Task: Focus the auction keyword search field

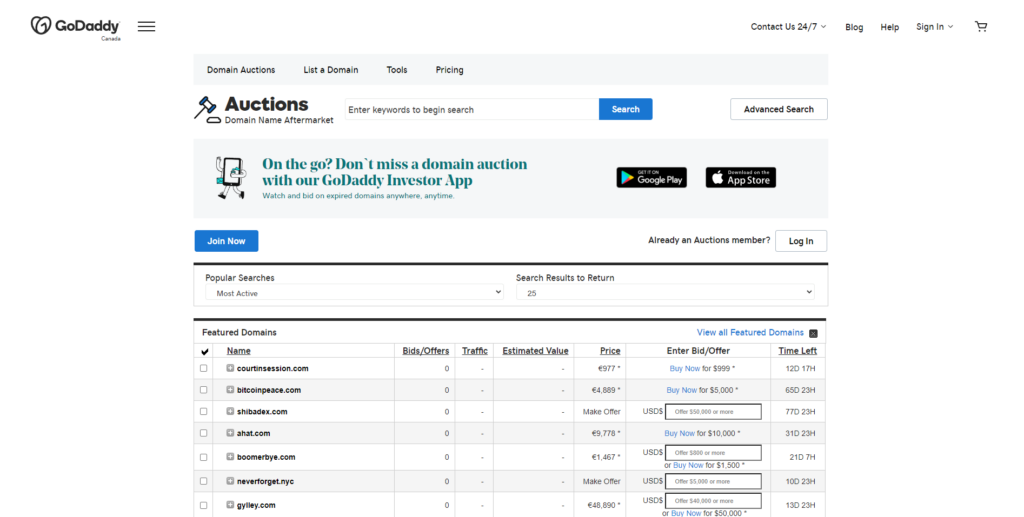Action: (472, 109)
